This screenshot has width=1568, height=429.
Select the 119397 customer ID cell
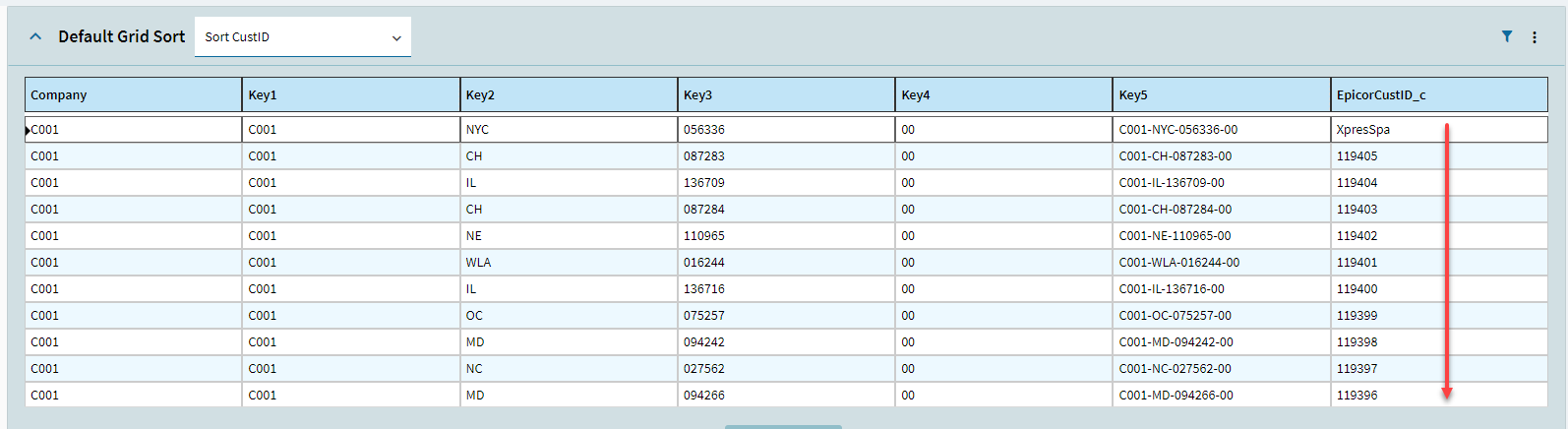[1439, 369]
